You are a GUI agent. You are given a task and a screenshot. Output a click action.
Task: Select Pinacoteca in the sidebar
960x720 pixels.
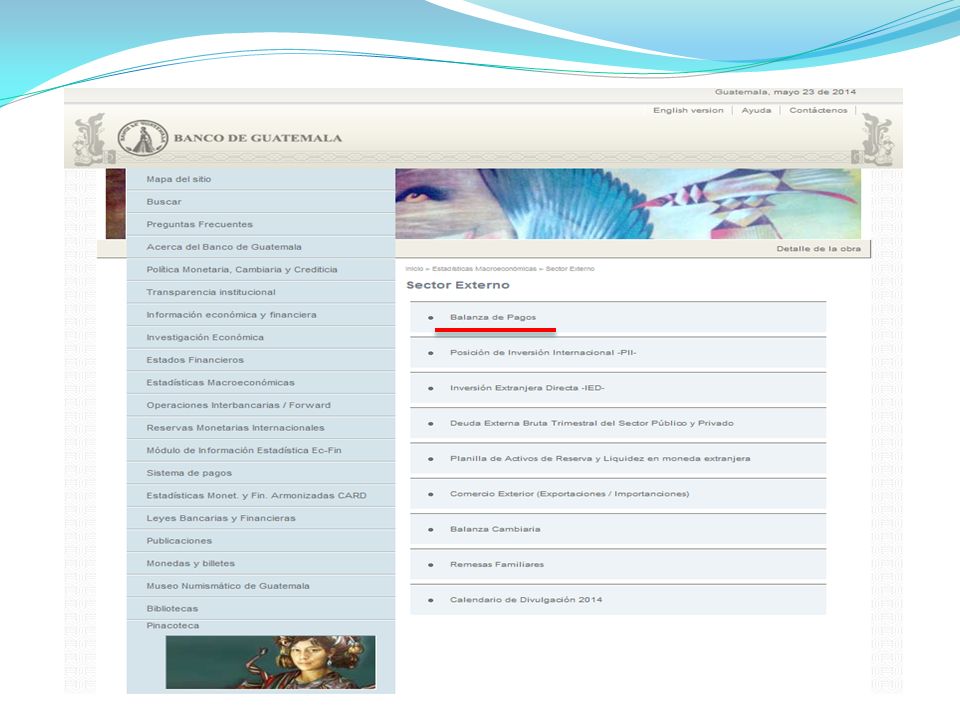point(173,626)
